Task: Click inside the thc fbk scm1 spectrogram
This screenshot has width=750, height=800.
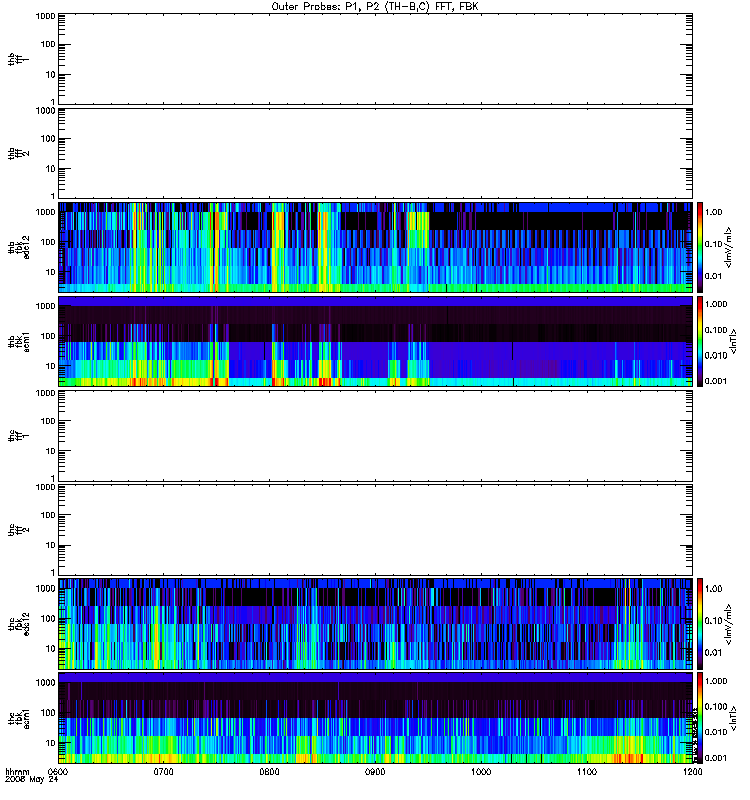Action: 376,718
